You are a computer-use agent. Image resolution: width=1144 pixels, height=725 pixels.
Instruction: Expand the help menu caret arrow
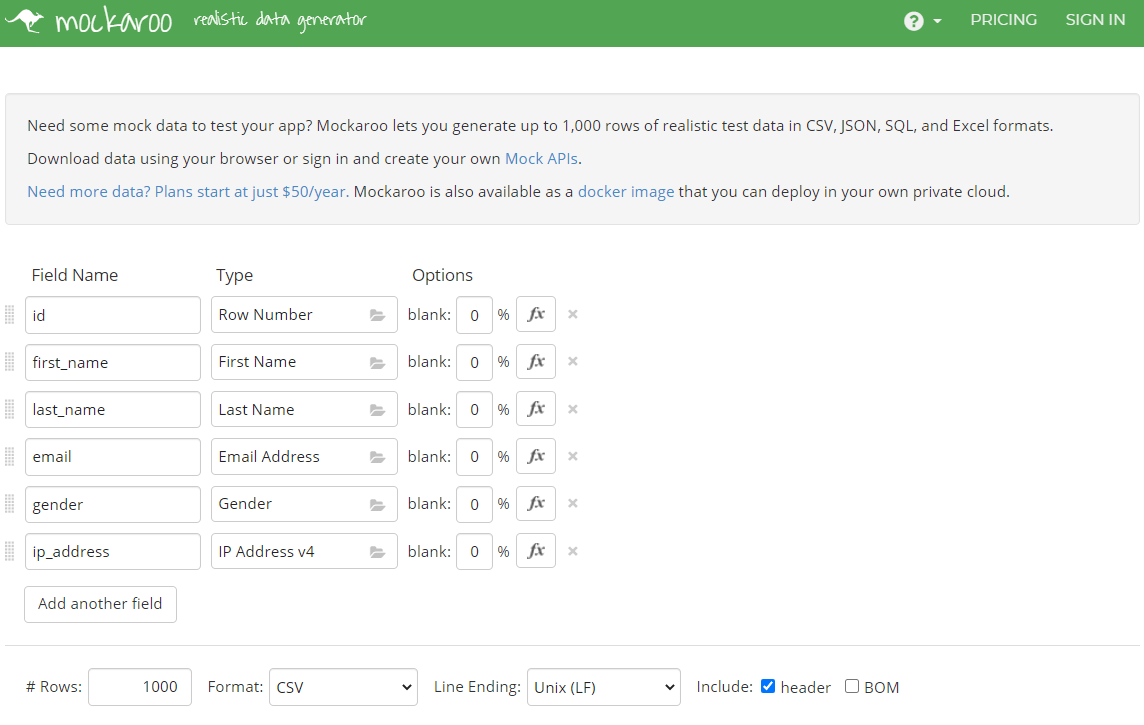(938, 21)
